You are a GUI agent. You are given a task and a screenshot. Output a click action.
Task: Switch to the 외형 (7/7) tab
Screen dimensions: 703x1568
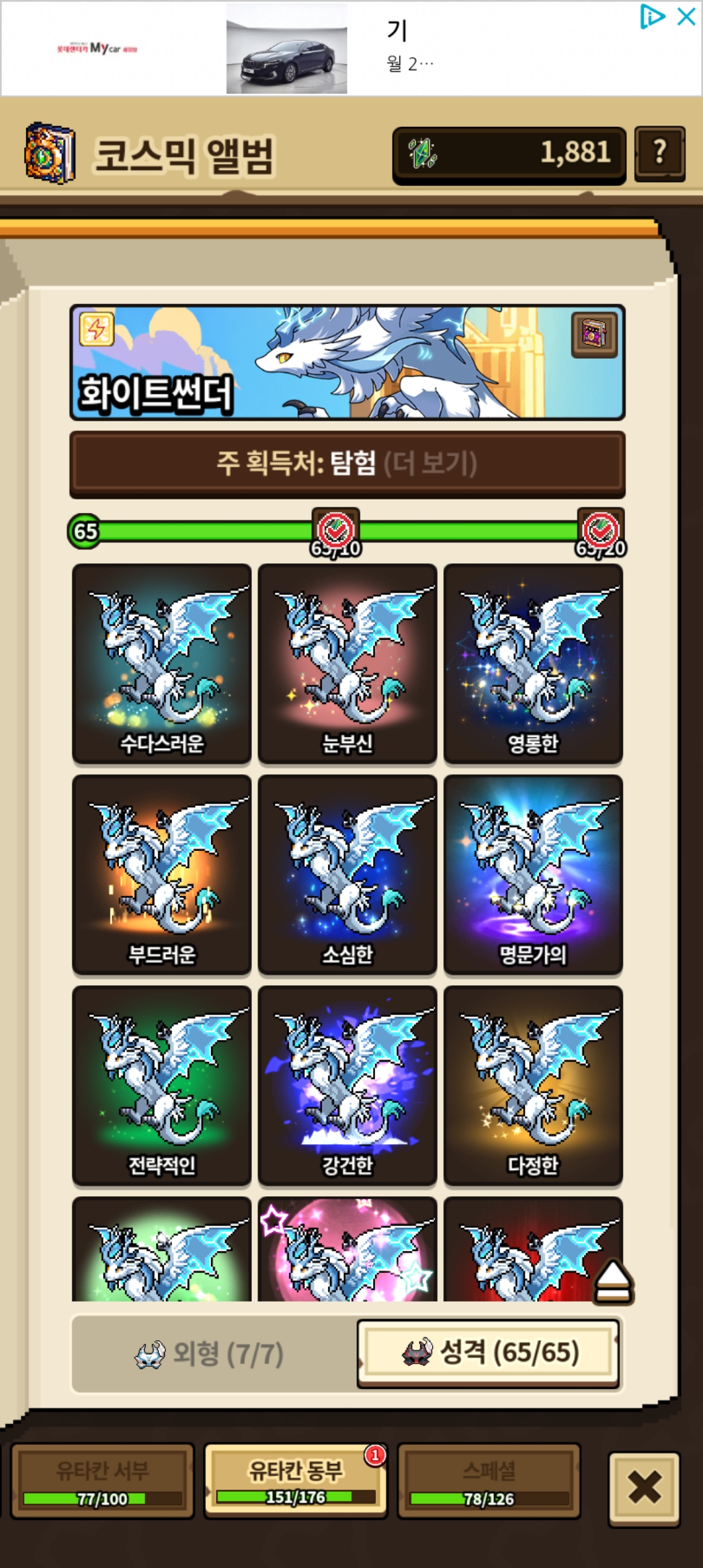(x=210, y=1354)
